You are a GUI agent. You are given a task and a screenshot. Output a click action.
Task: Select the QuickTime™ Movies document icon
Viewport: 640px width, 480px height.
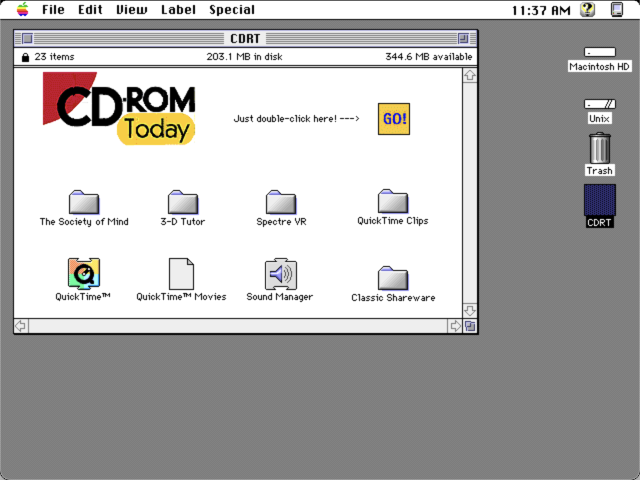pos(181,273)
